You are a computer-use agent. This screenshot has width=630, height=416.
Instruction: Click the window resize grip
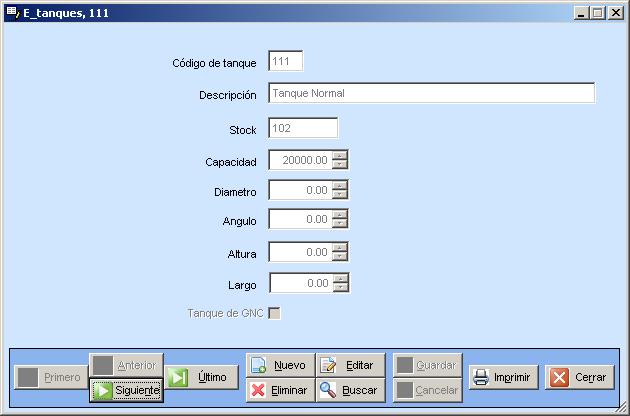pos(622,408)
